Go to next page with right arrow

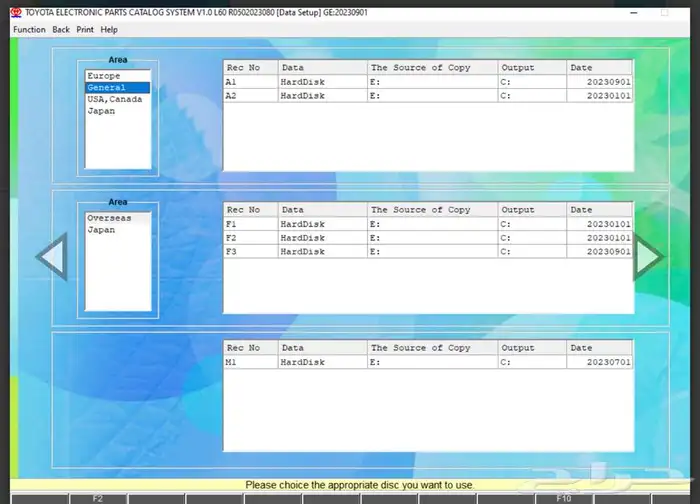coord(649,257)
